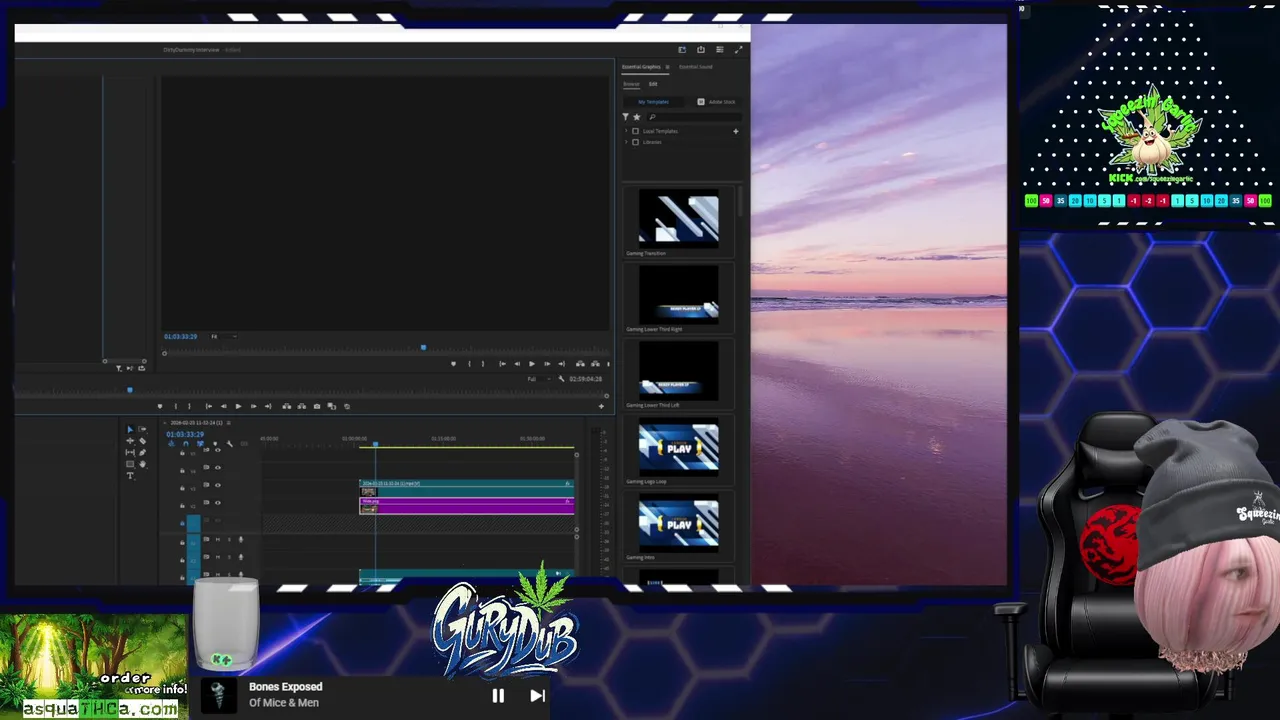Open the Workspaces icon in header
The width and height of the screenshot is (1280, 720).
pos(682,49)
